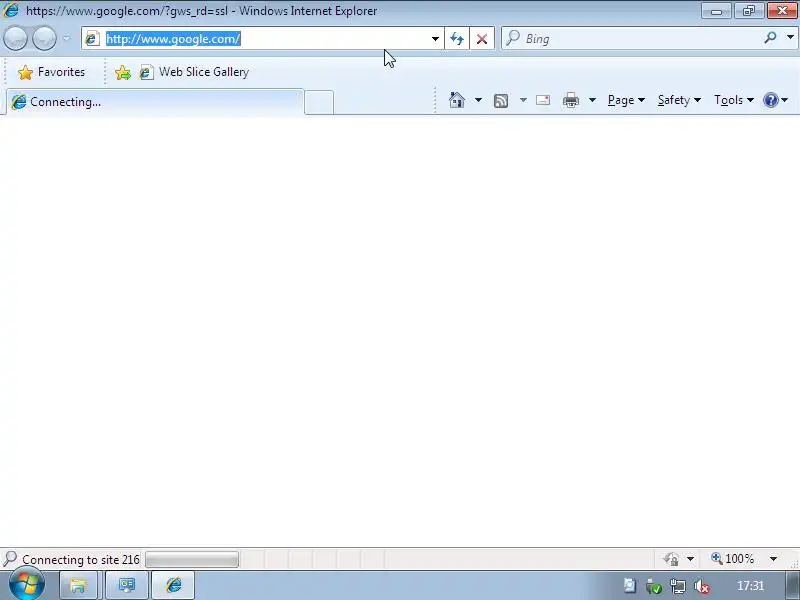Open the Tools menu
The width and height of the screenshot is (800, 600).
click(734, 100)
